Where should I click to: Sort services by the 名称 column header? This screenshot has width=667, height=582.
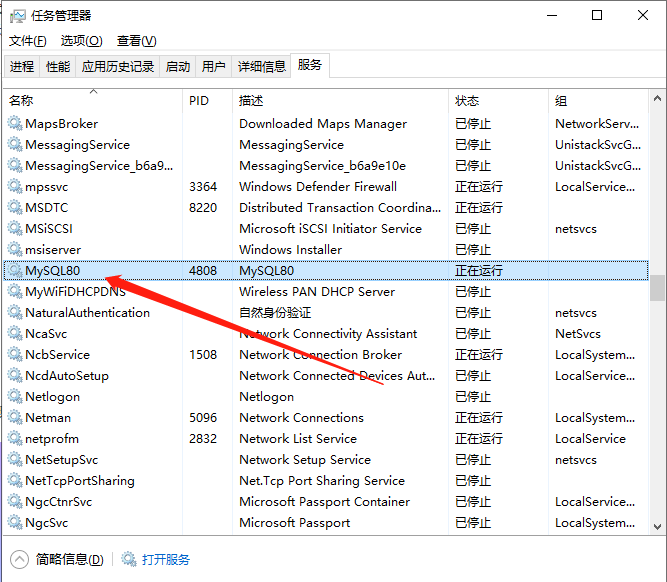93,100
